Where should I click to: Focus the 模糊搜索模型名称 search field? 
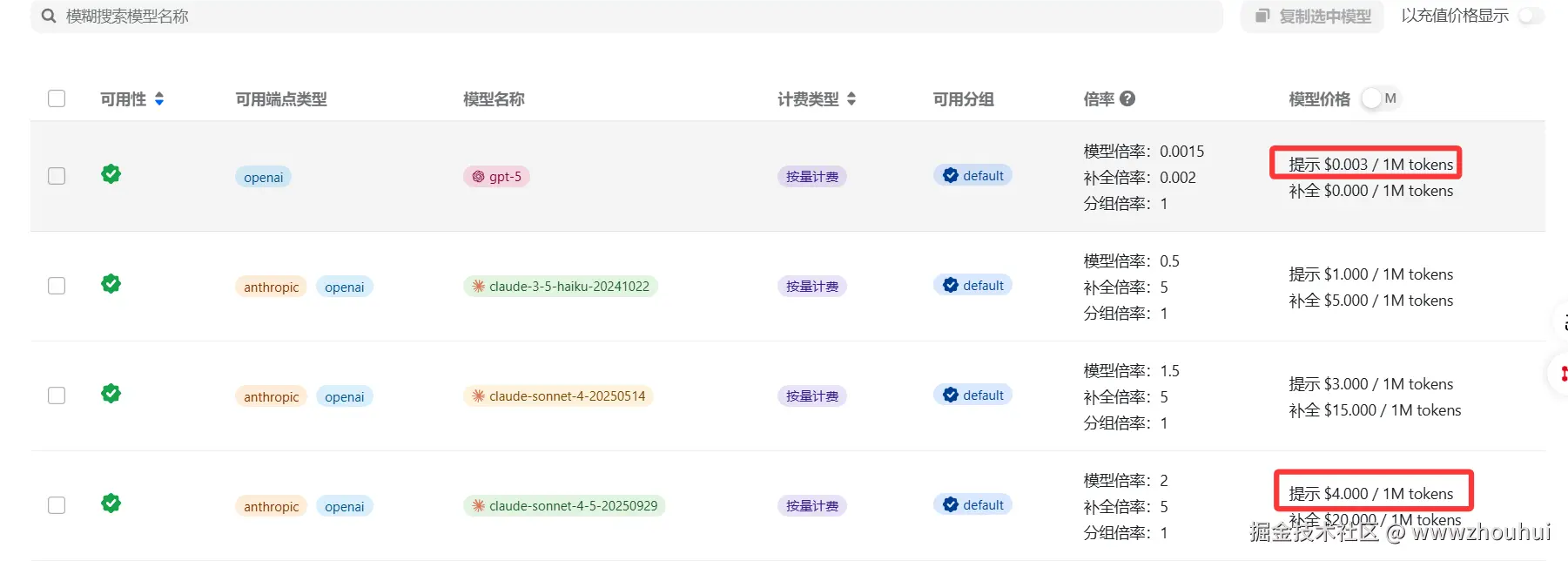click(609, 16)
